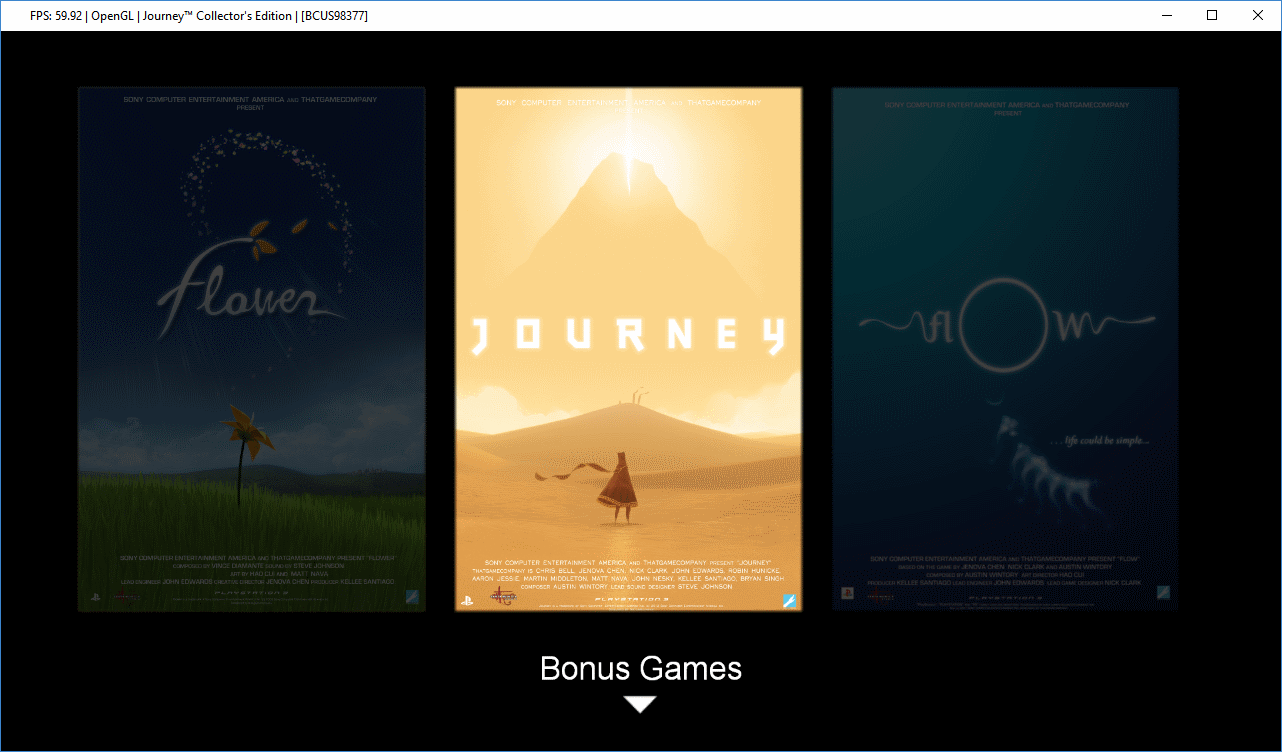The width and height of the screenshot is (1282, 752).
Task: Click thatgamecompany logo on Journey poster
Action: [503, 597]
